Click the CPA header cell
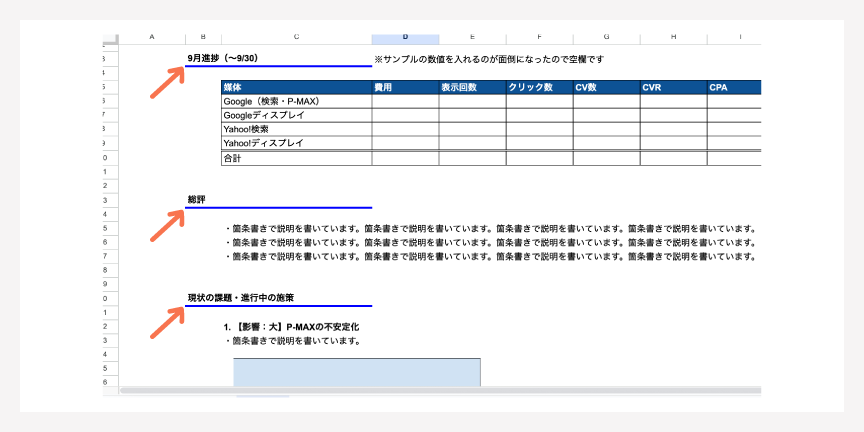 (x=733, y=88)
